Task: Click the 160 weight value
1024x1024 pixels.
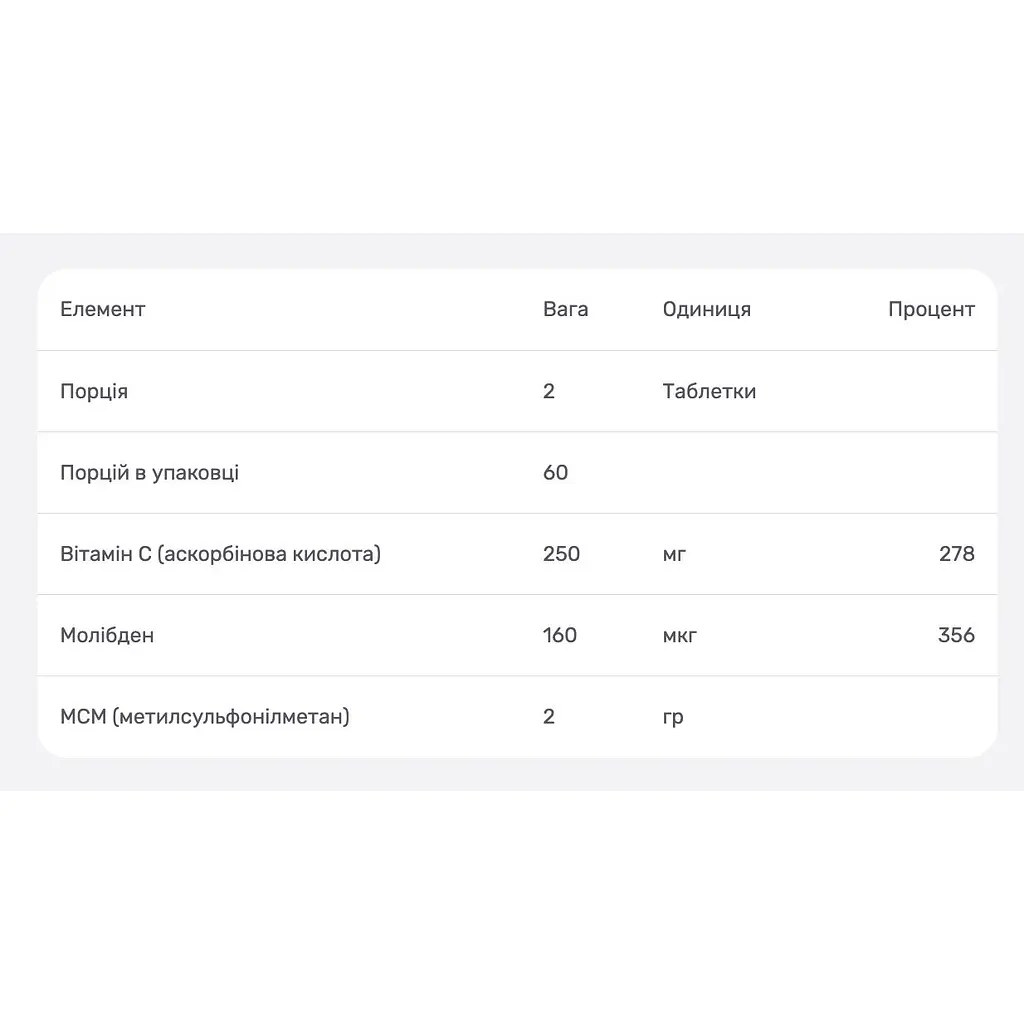Action: point(560,635)
